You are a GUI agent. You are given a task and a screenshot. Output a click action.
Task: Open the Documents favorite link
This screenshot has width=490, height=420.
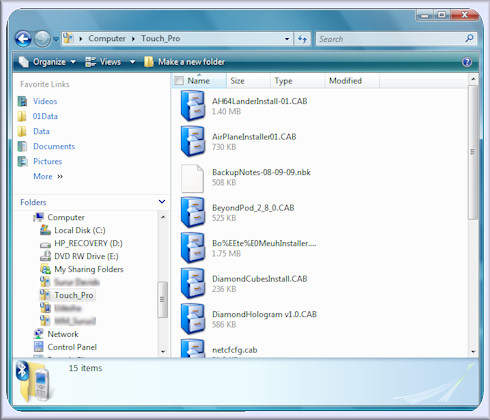[x=54, y=146]
